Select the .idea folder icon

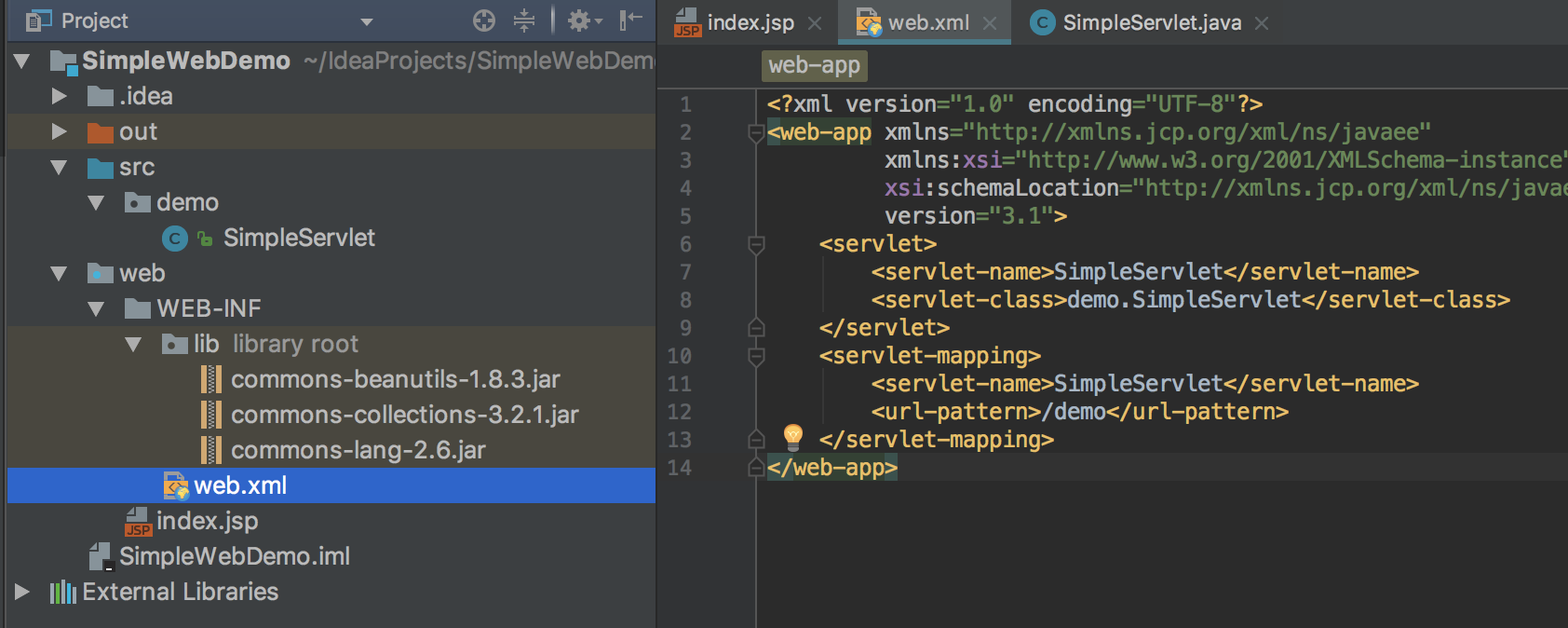point(101,96)
